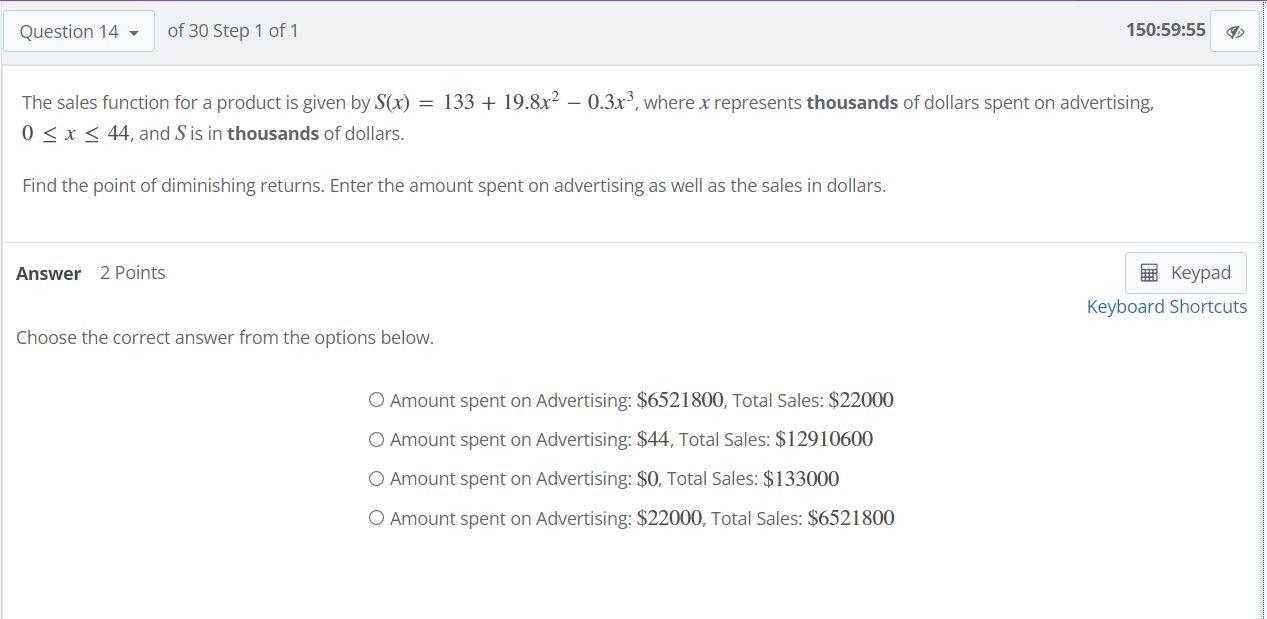
Task: Click the first answer choice radio circle
Action: coord(377,399)
